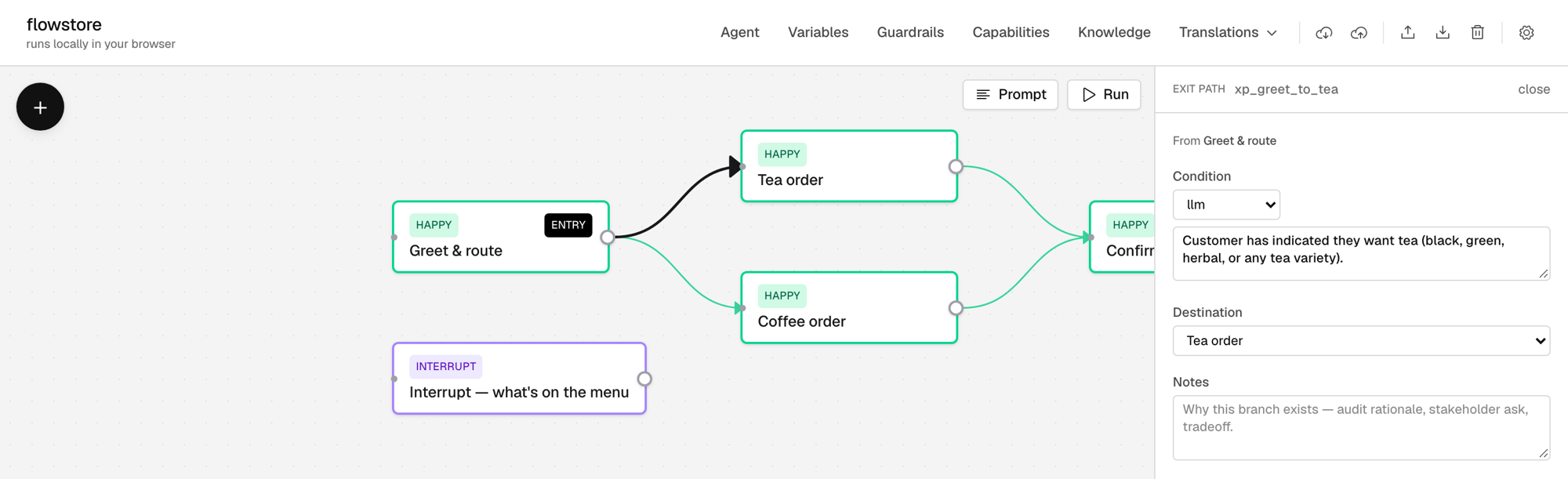Click the From Greet & route text
The image size is (1568, 479).
tap(1224, 141)
